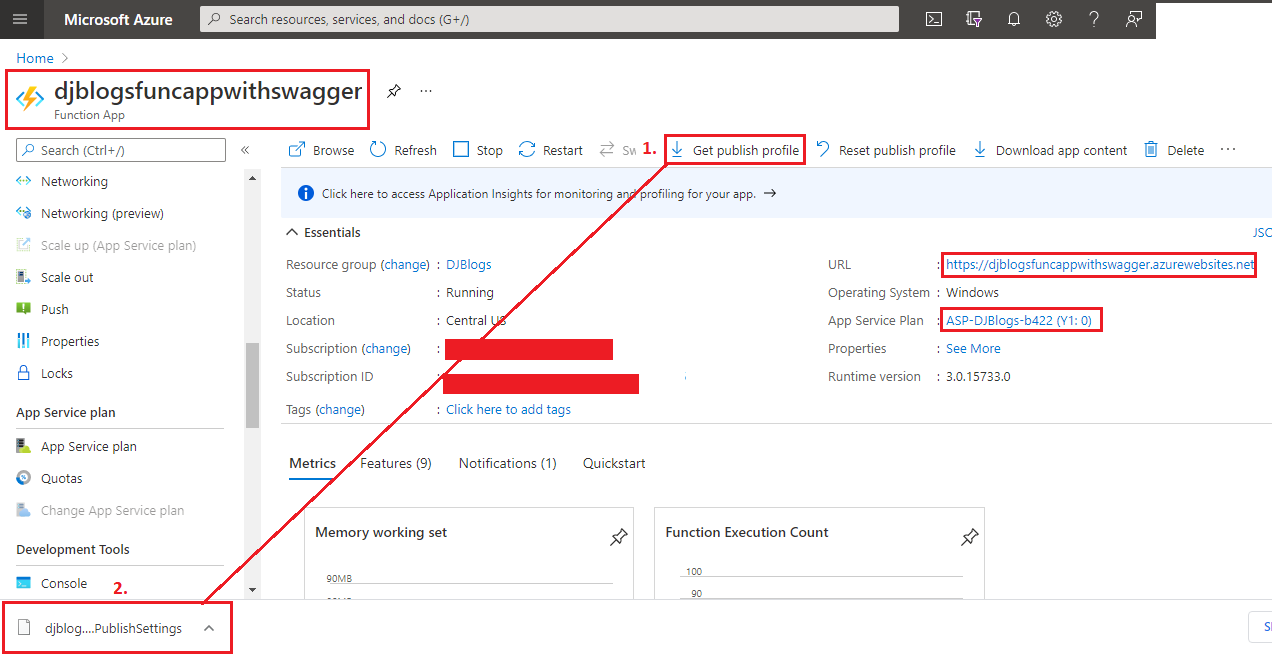Select the Notifications (1) tab
This screenshot has height=656, width=1272.
(x=508, y=463)
